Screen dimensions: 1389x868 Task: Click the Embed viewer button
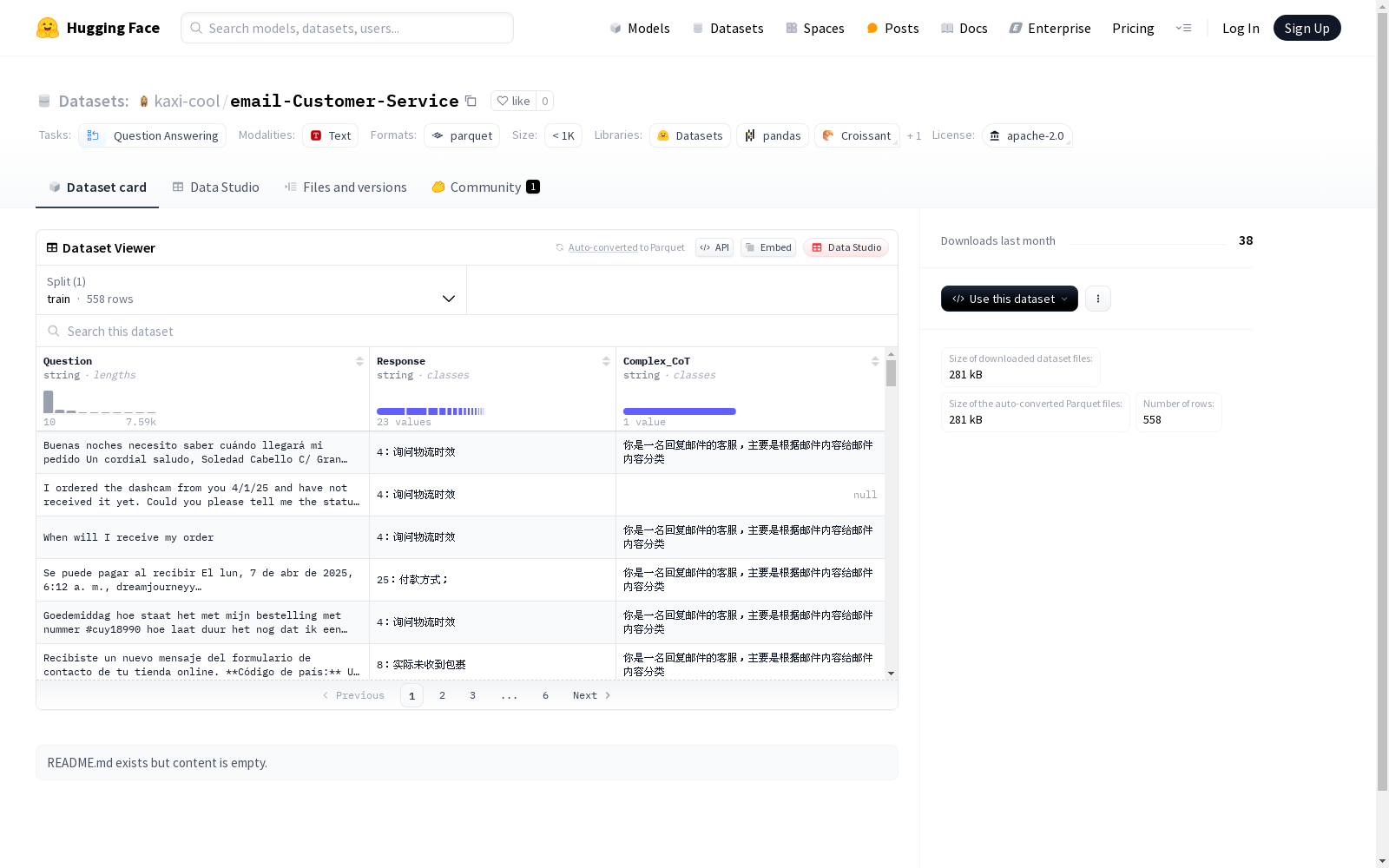[768, 247]
